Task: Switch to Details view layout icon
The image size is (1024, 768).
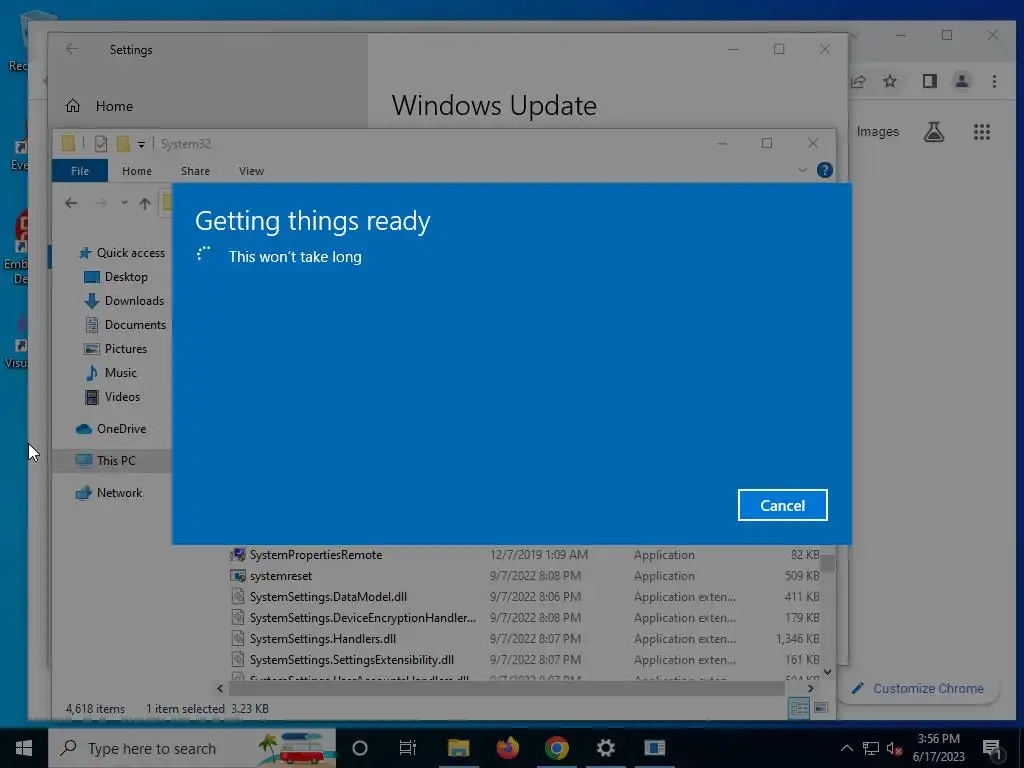Action: pos(799,708)
